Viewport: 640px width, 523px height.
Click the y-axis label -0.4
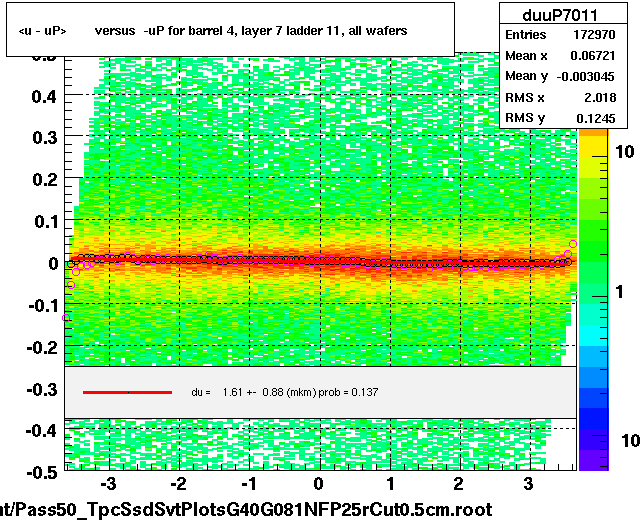42,430
